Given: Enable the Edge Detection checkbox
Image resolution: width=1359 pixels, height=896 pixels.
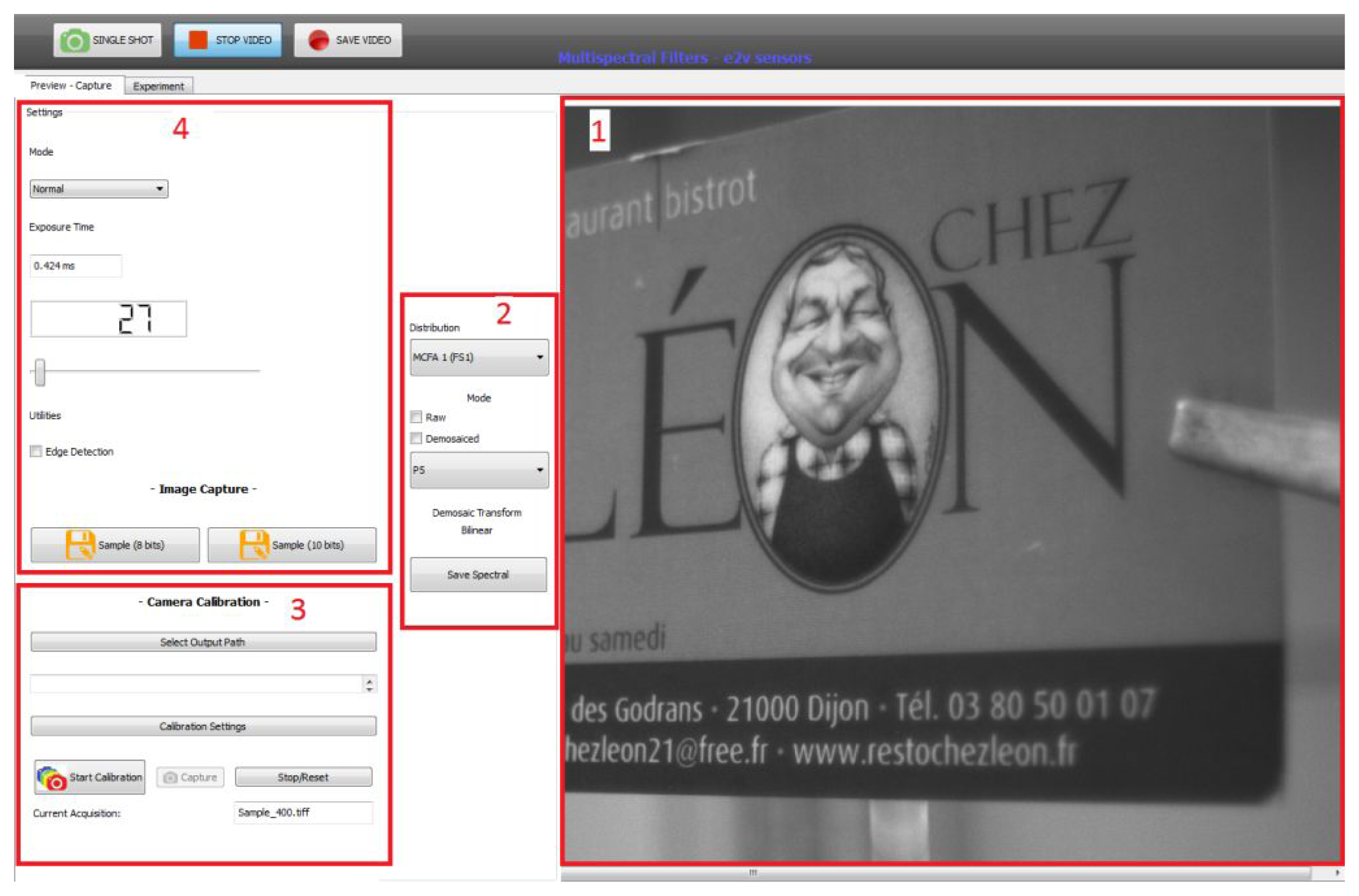Looking at the screenshot, I should tap(36, 452).
